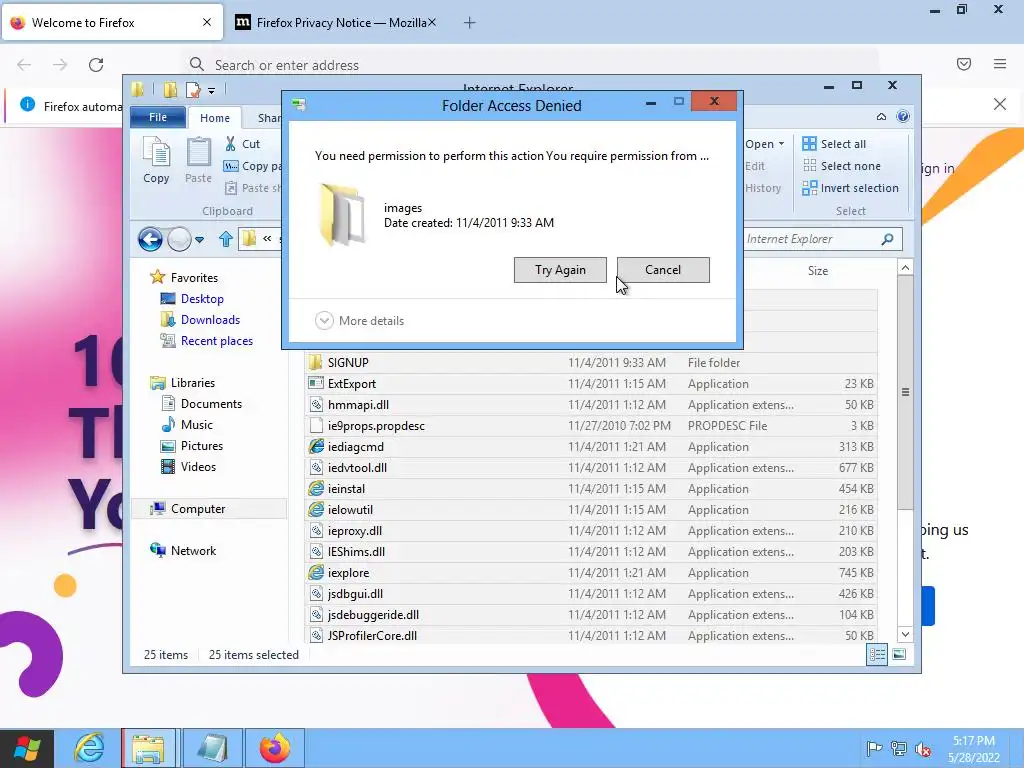Image resolution: width=1024 pixels, height=768 pixels.
Task: Click the Paste clipboard icon
Action: (x=199, y=160)
